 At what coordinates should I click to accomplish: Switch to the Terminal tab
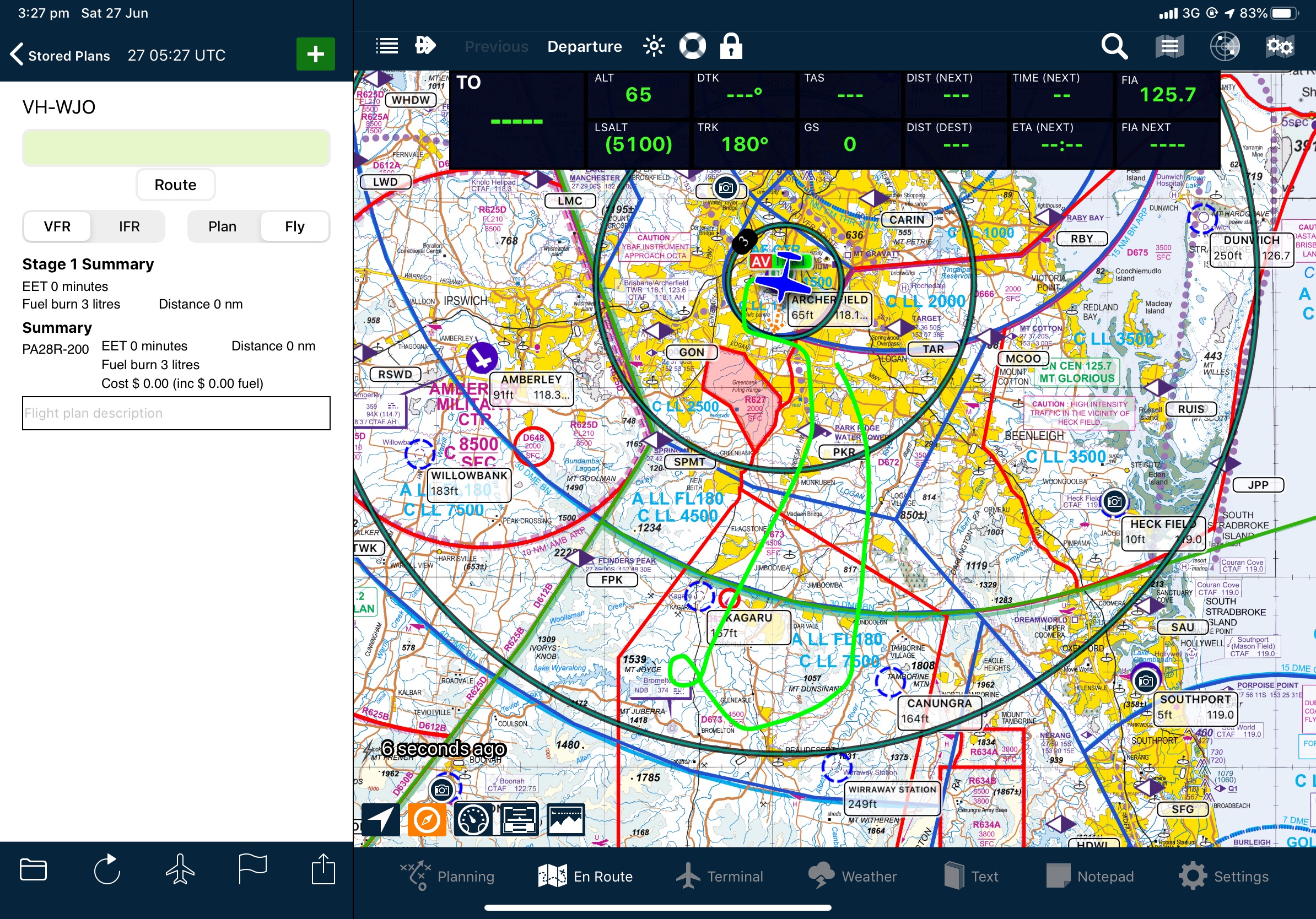pos(720,876)
